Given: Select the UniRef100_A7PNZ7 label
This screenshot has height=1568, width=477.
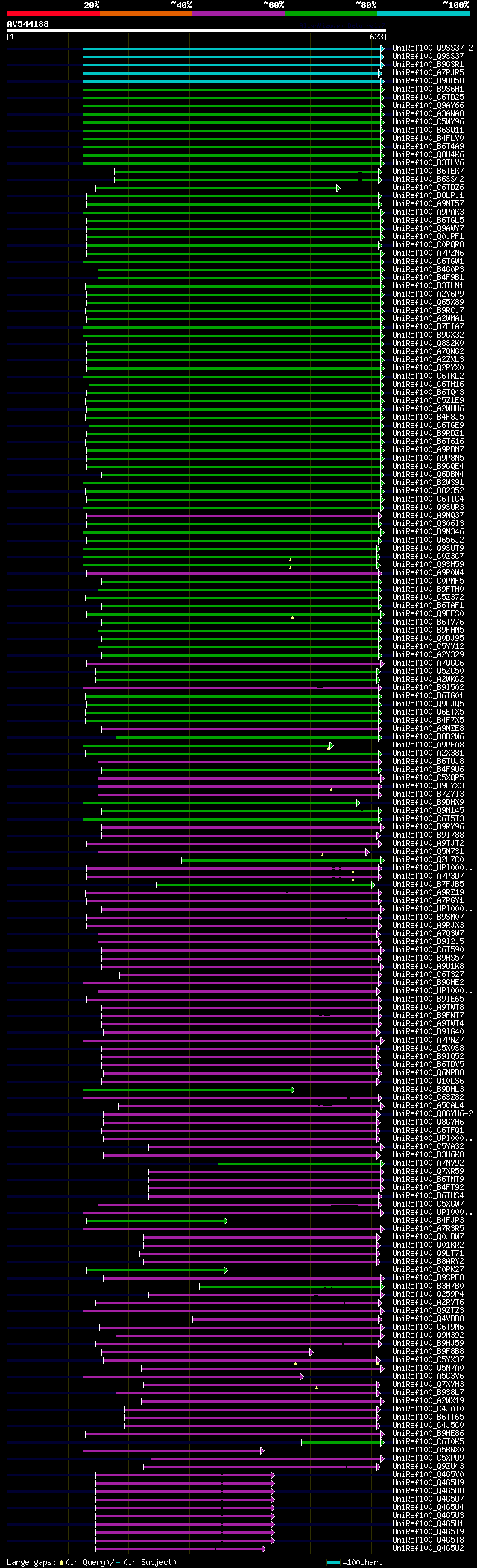Looking at the screenshot, I should 428,1040.
